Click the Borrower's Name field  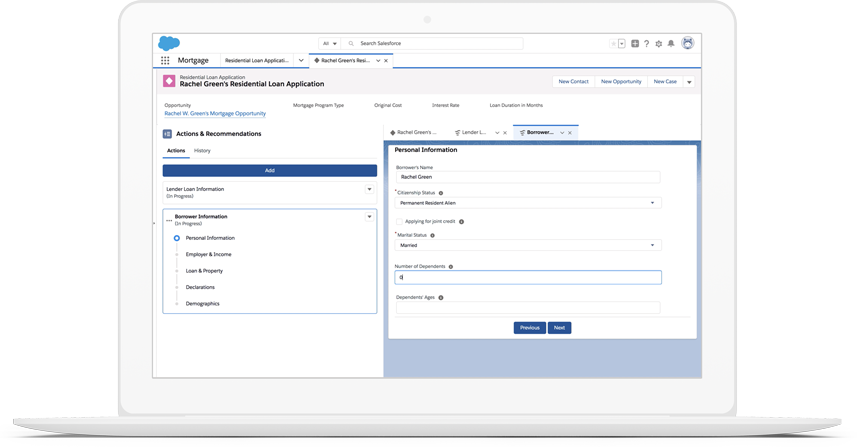(528, 177)
